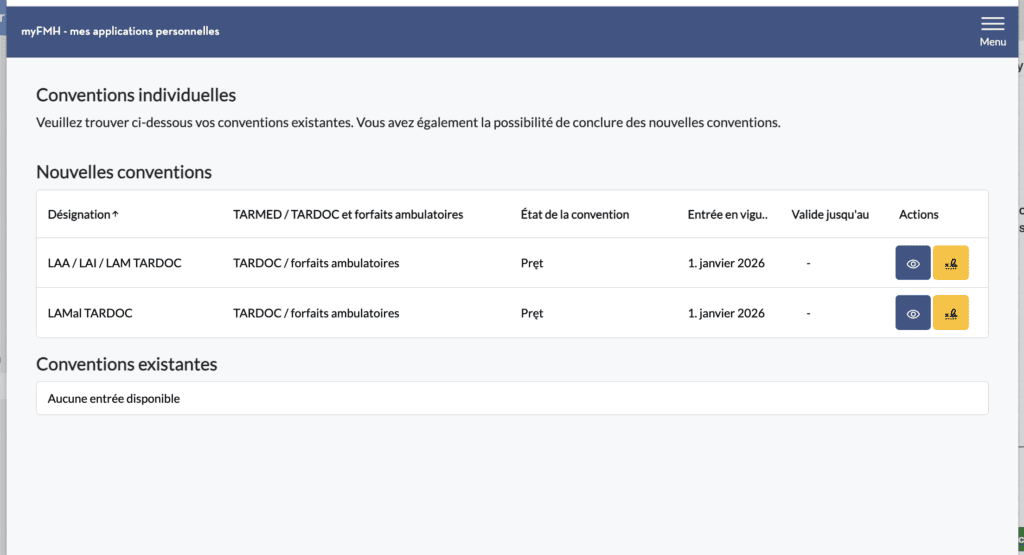Click the Nouvelles conventions heading
This screenshot has width=1024, height=555.
click(124, 172)
